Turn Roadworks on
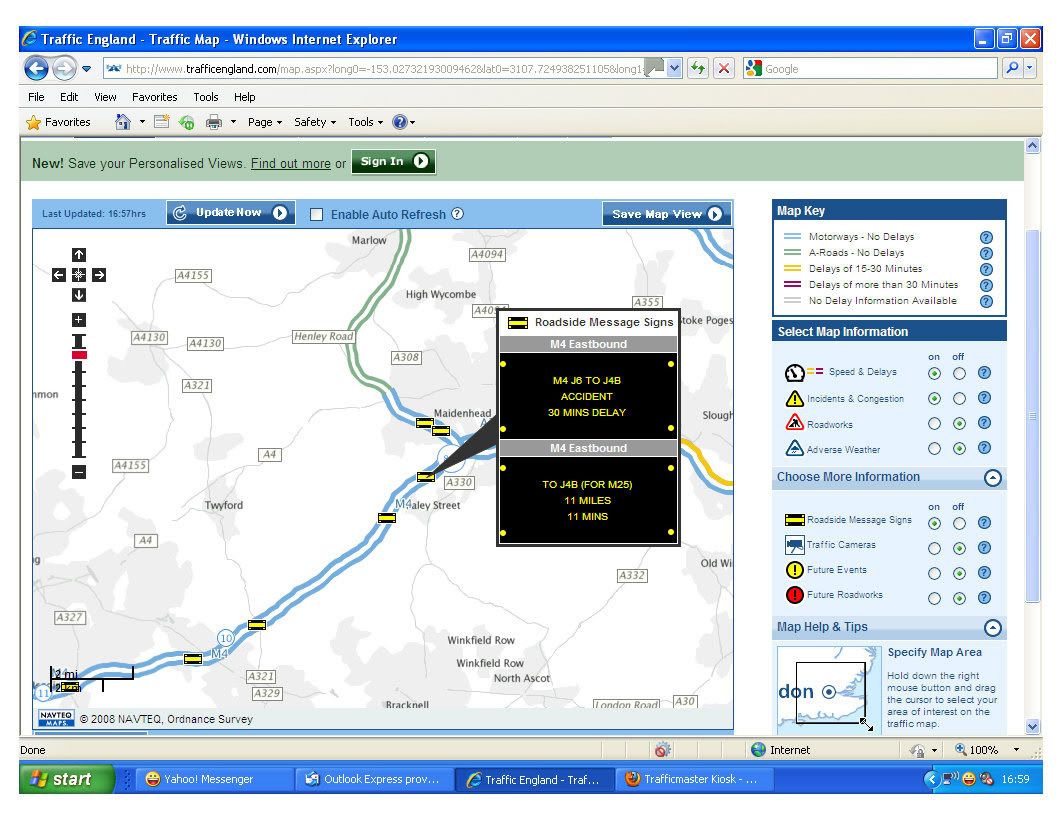The image size is (1063, 822). (x=934, y=424)
